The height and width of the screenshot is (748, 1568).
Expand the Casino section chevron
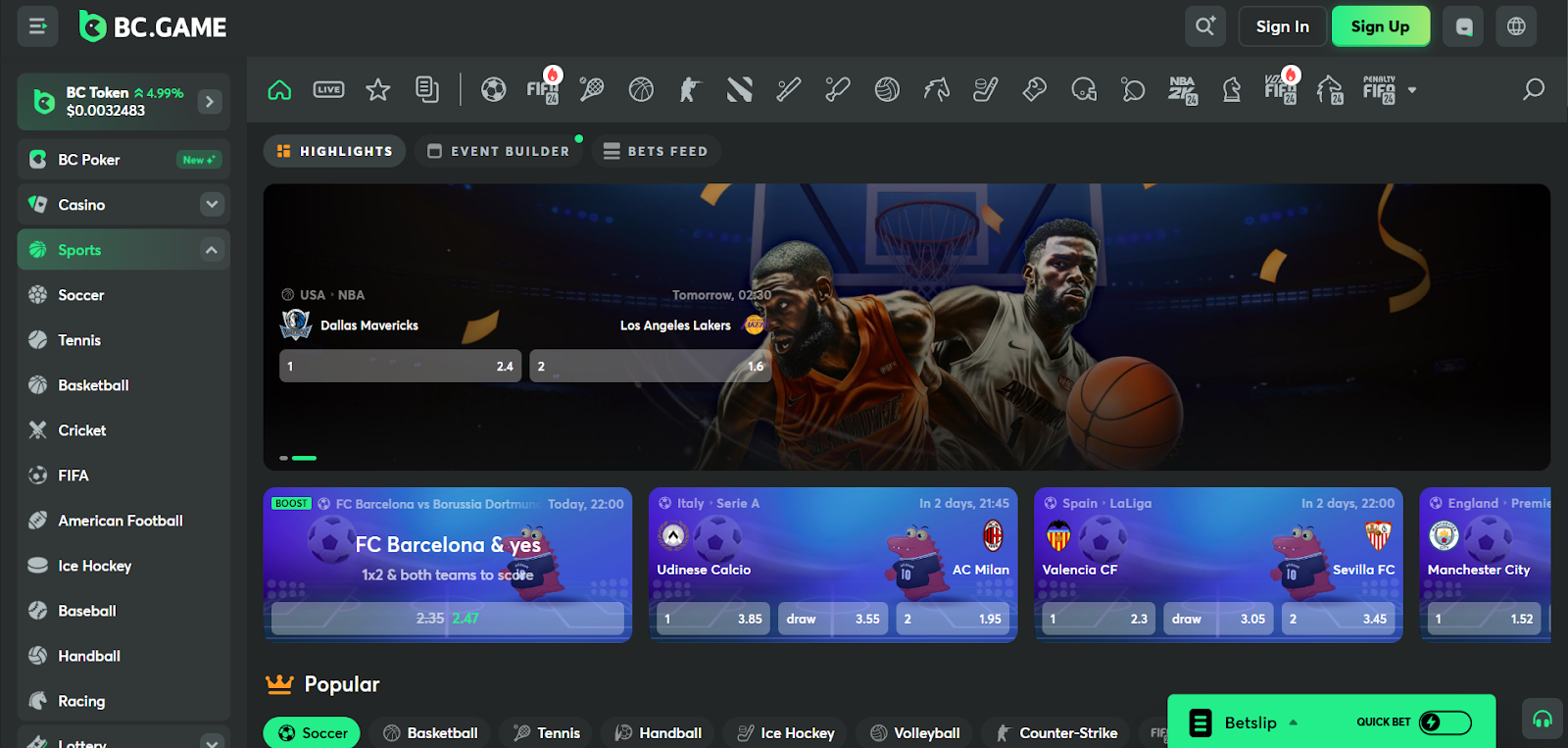(212, 204)
